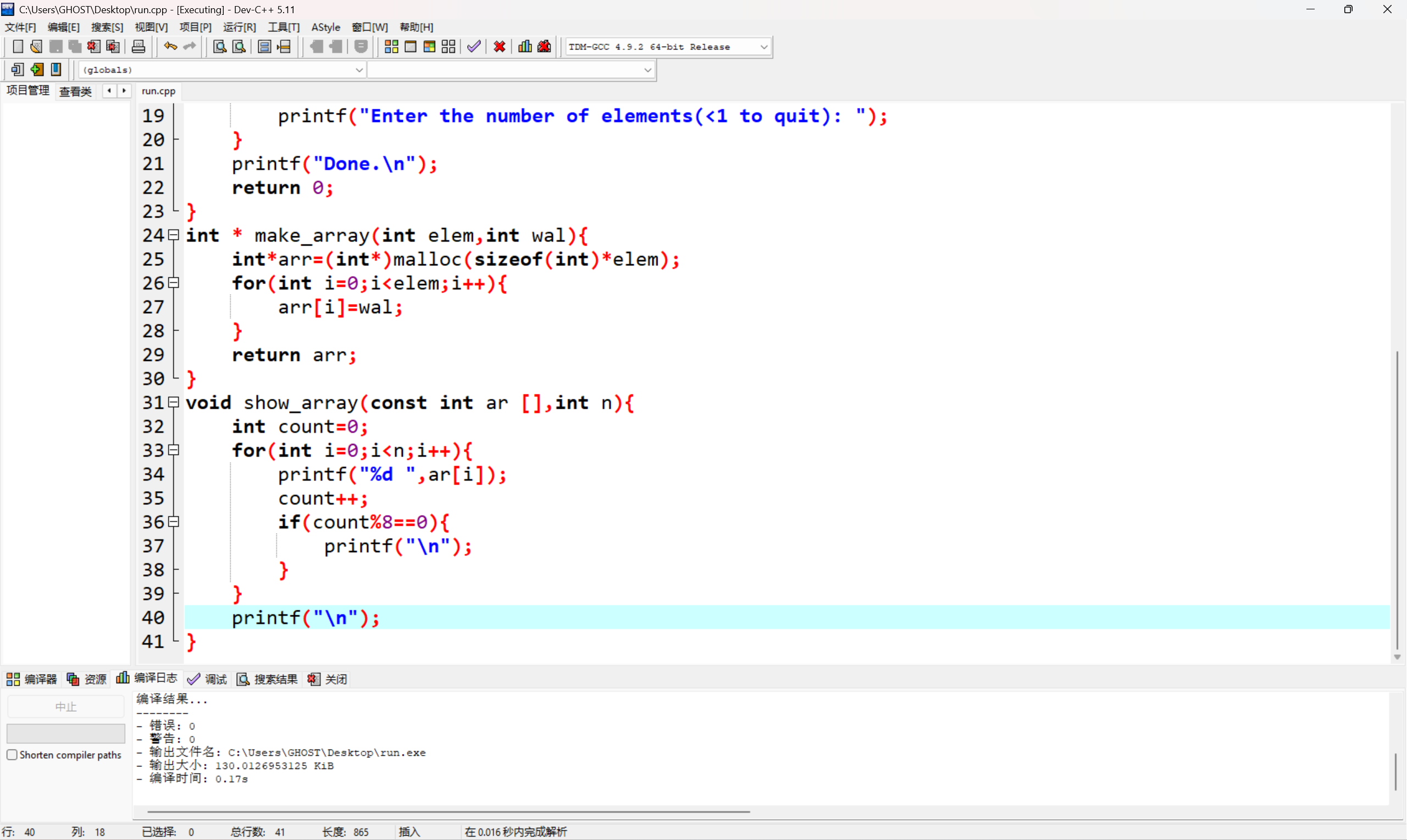Click the Find magnifier icon
The height and width of the screenshot is (840, 1407).
point(220,47)
